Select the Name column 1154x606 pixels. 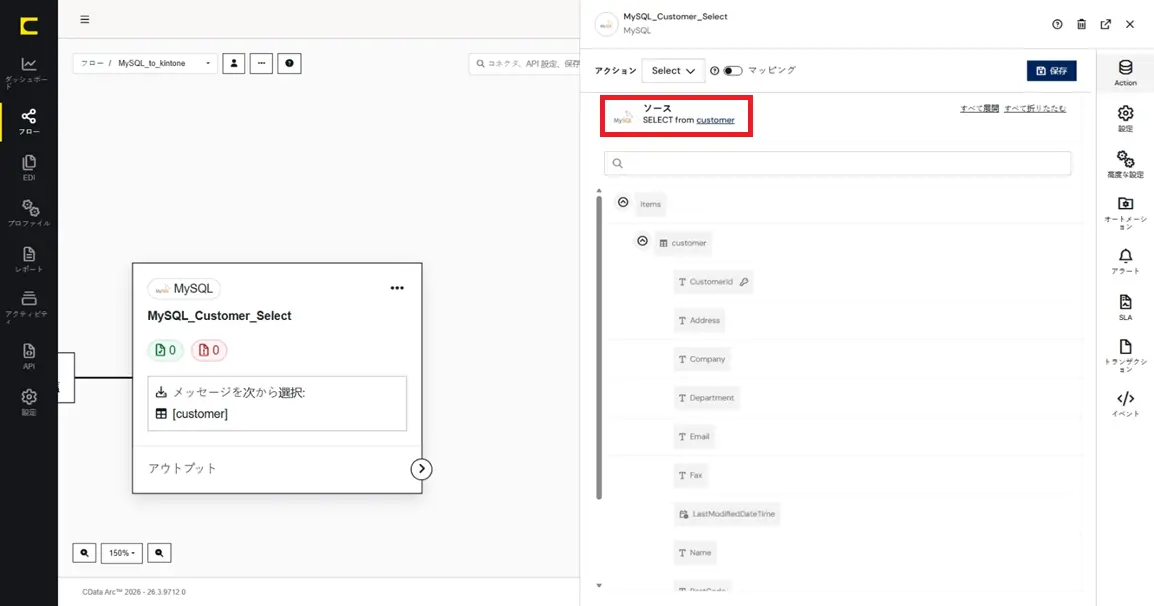695,552
